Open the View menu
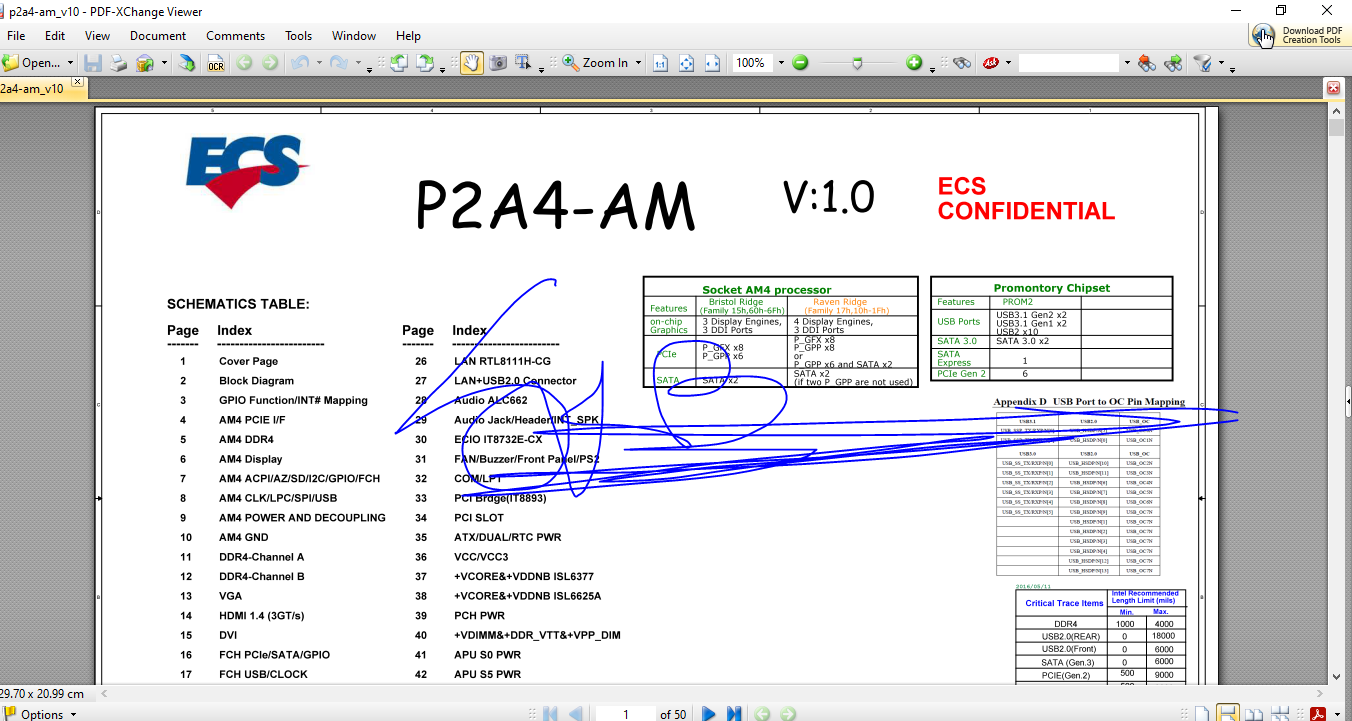1352x721 pixels. (x=98, y=36)
